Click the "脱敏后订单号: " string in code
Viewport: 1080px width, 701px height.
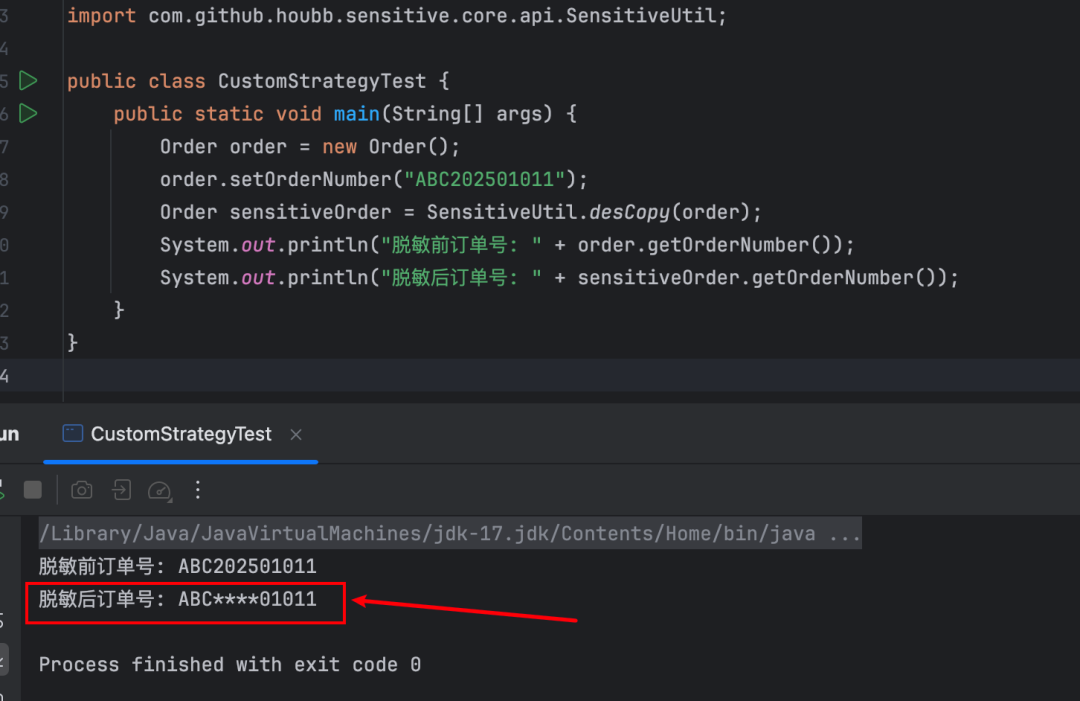461,278
